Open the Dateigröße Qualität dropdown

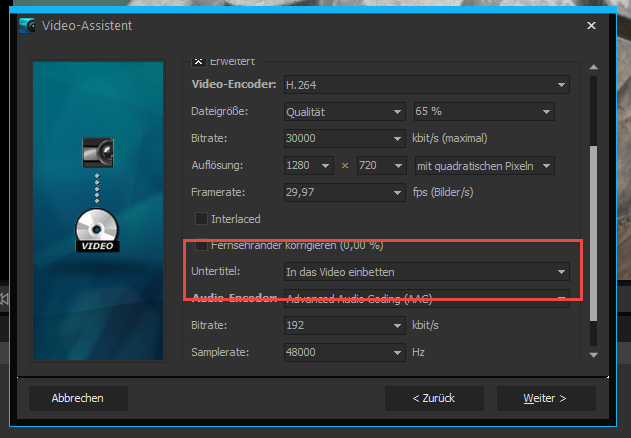[x=343, y=112]
